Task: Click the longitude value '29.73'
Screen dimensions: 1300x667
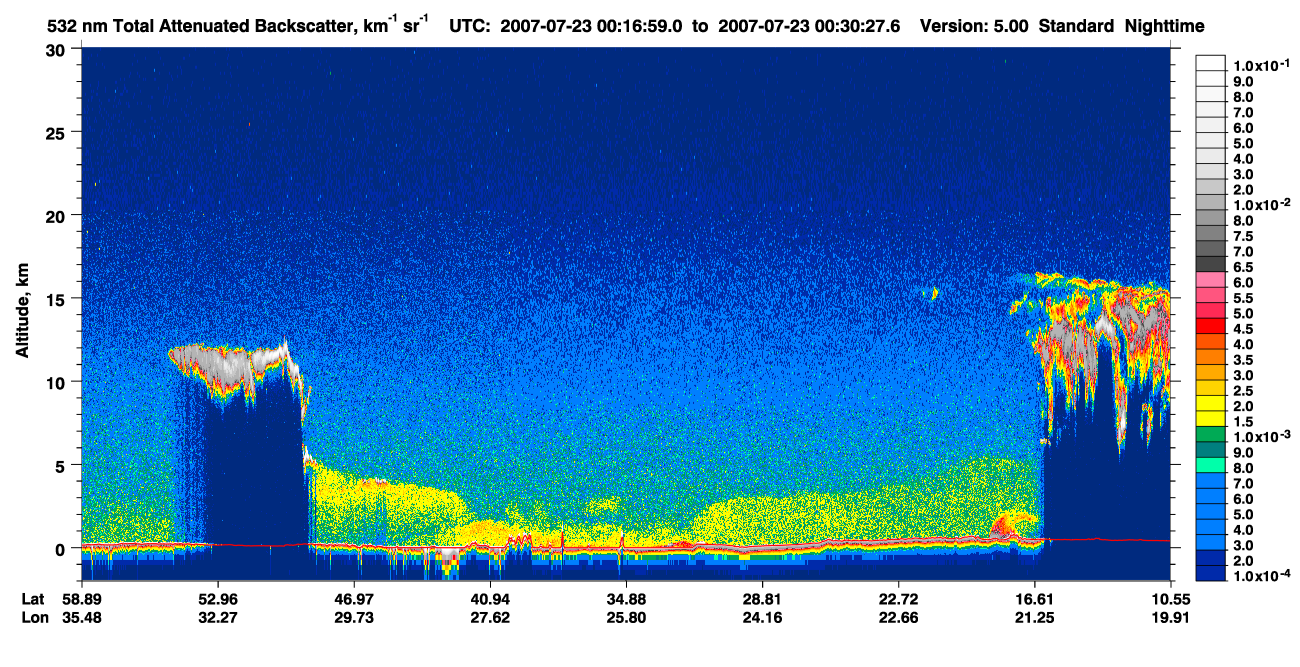Action: click(x=354, y=617)
